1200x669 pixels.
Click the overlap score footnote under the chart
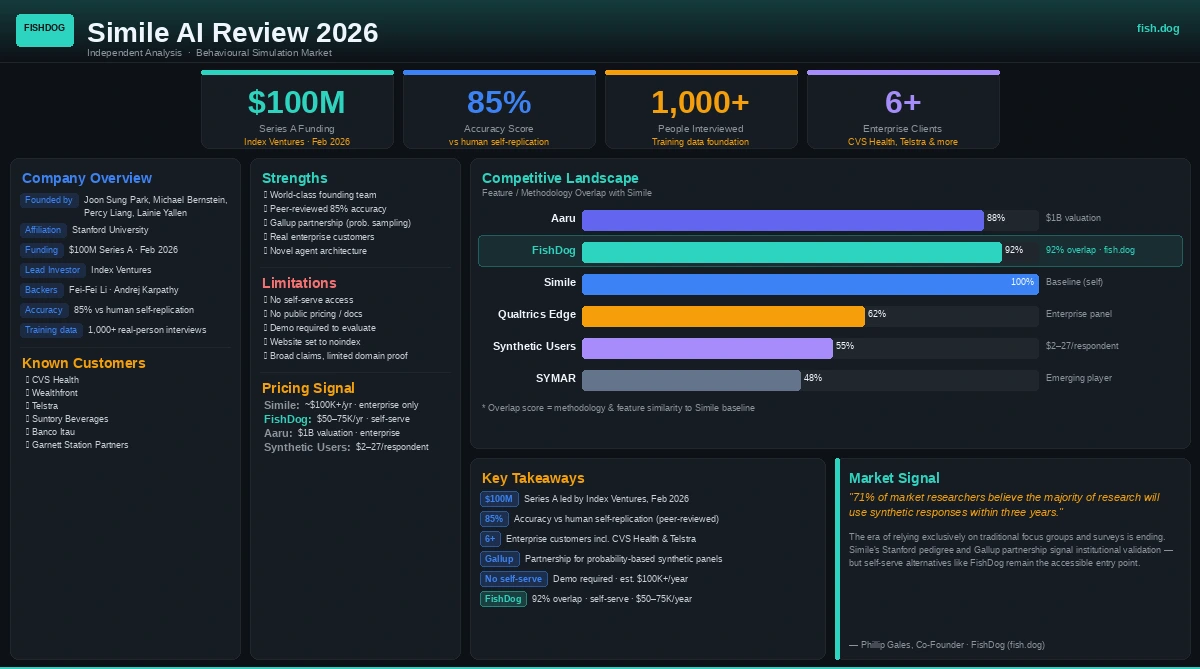coord(618,408)
